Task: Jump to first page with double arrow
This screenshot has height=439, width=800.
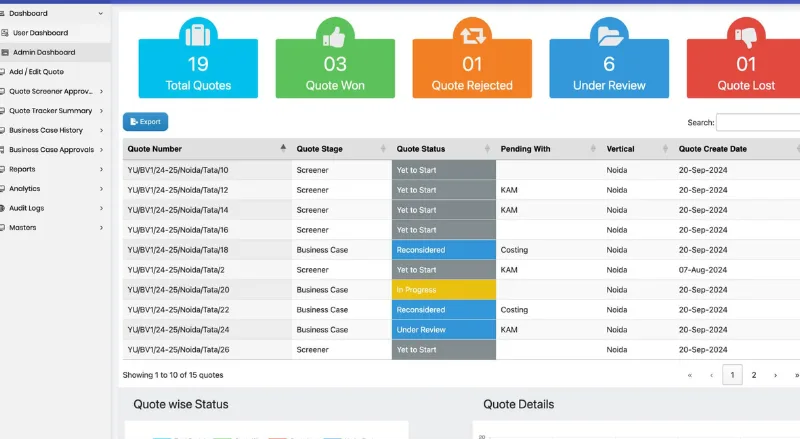Action: (x=690, y=375)
